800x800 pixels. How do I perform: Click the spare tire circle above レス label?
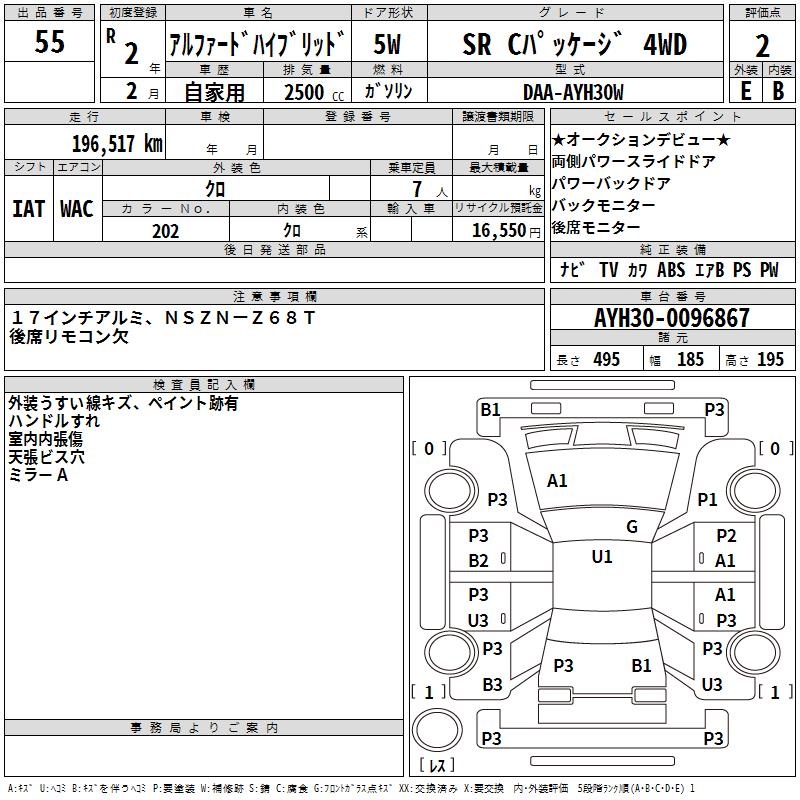coord(437,728)
